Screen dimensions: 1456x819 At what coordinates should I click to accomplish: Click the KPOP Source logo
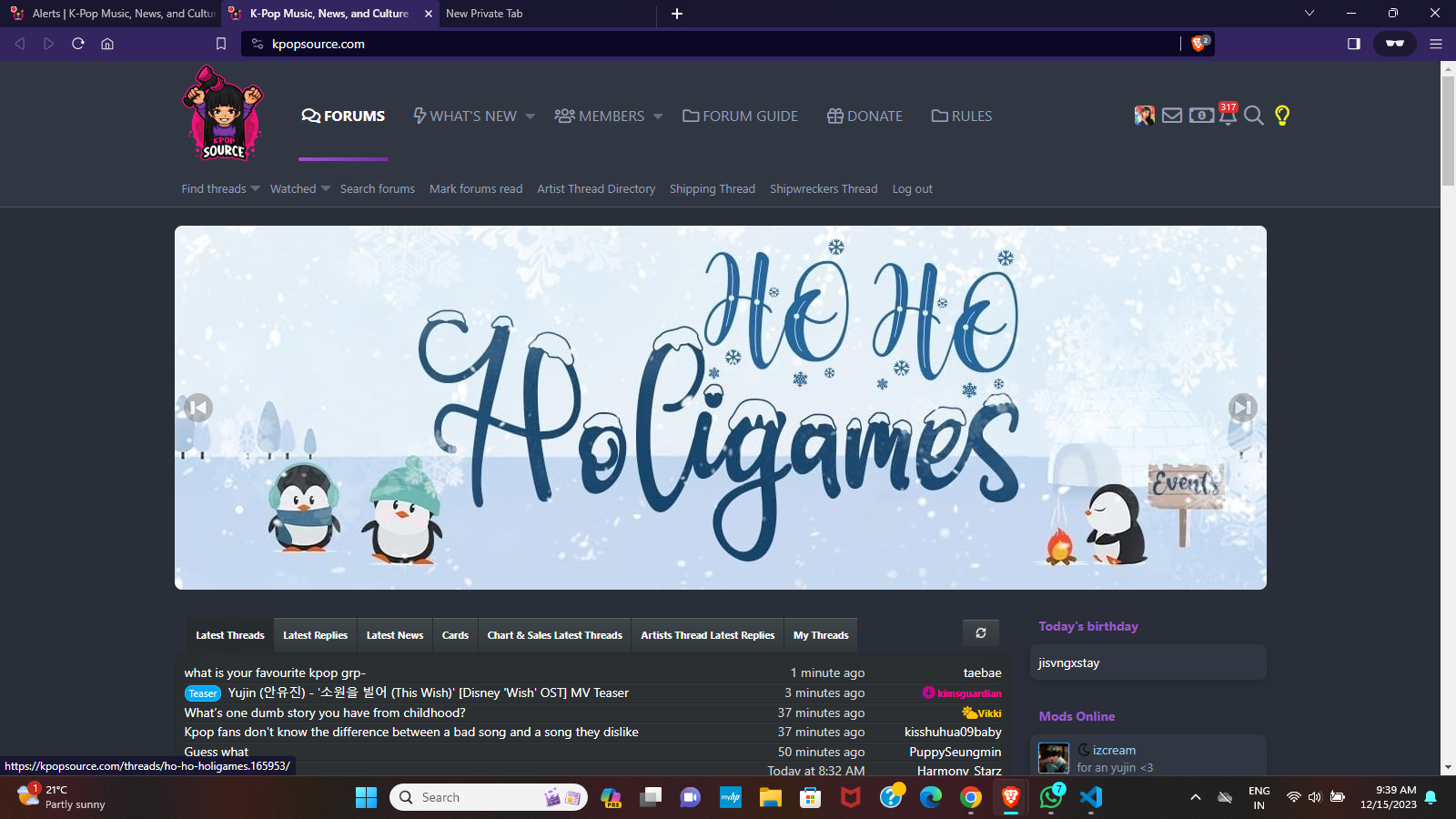(223, 114)
